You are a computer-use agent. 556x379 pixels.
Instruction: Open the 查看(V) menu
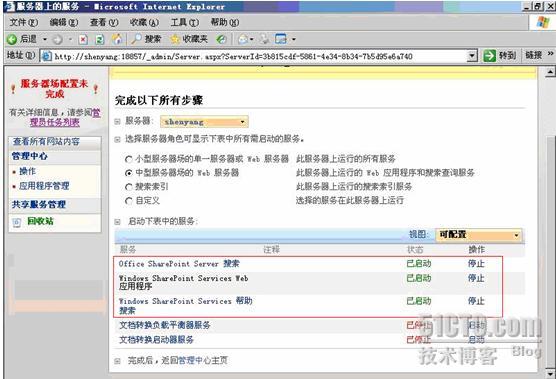(x=104, y=22)
